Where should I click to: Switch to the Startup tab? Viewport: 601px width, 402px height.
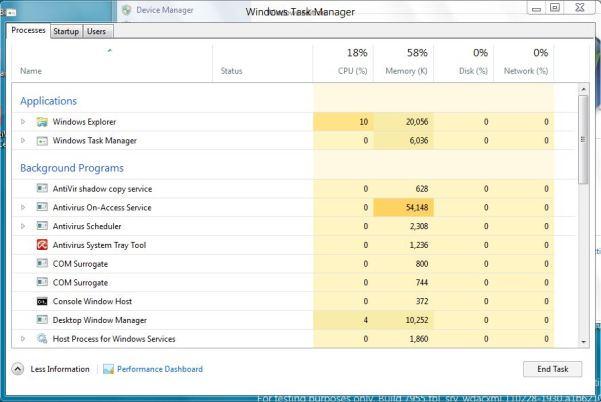click(66, 31)
